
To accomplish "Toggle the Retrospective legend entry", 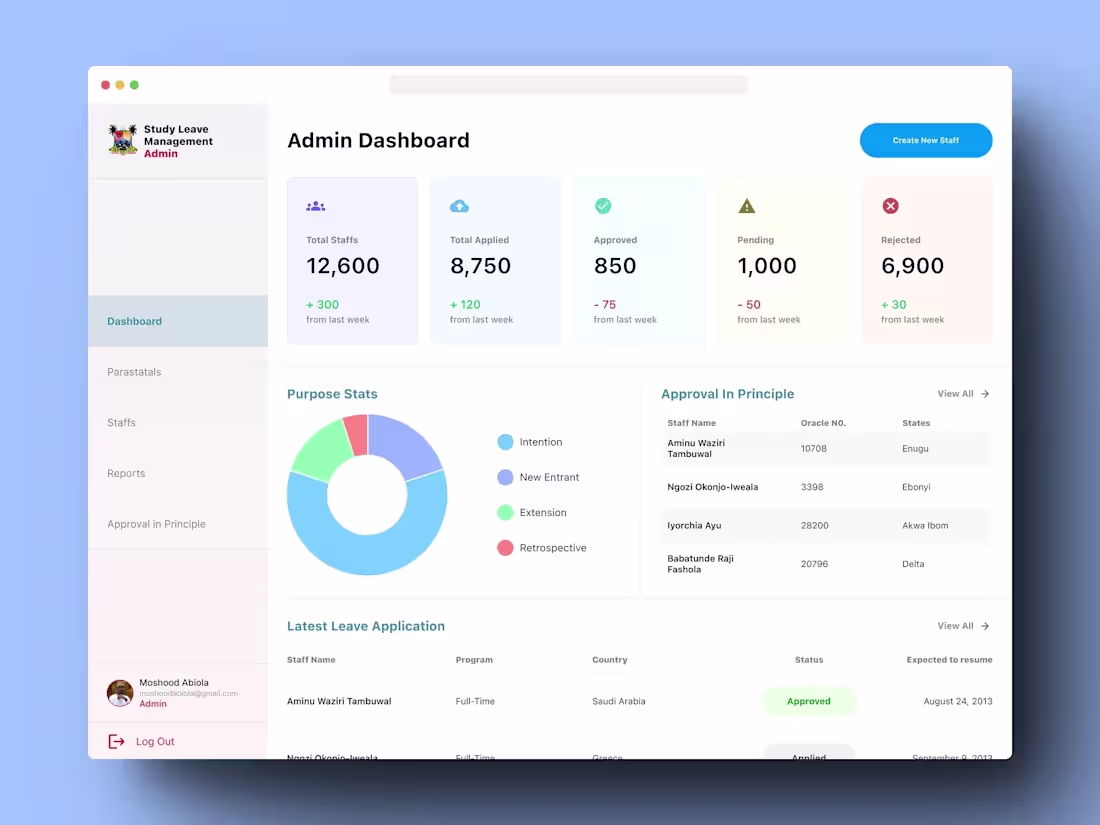I will pyautogui.click(x=542, y=547).
